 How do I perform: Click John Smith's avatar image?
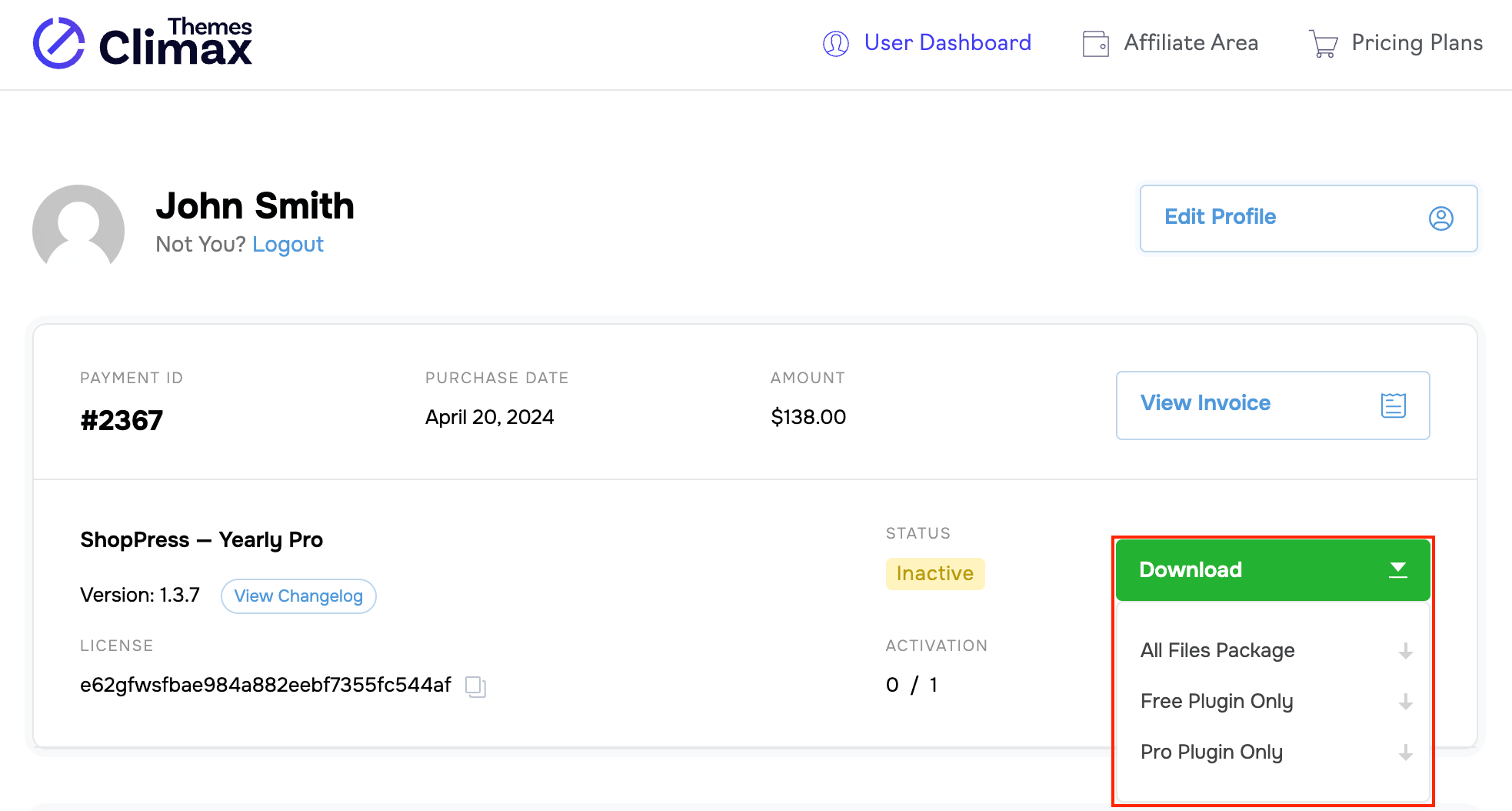point(78,227)
